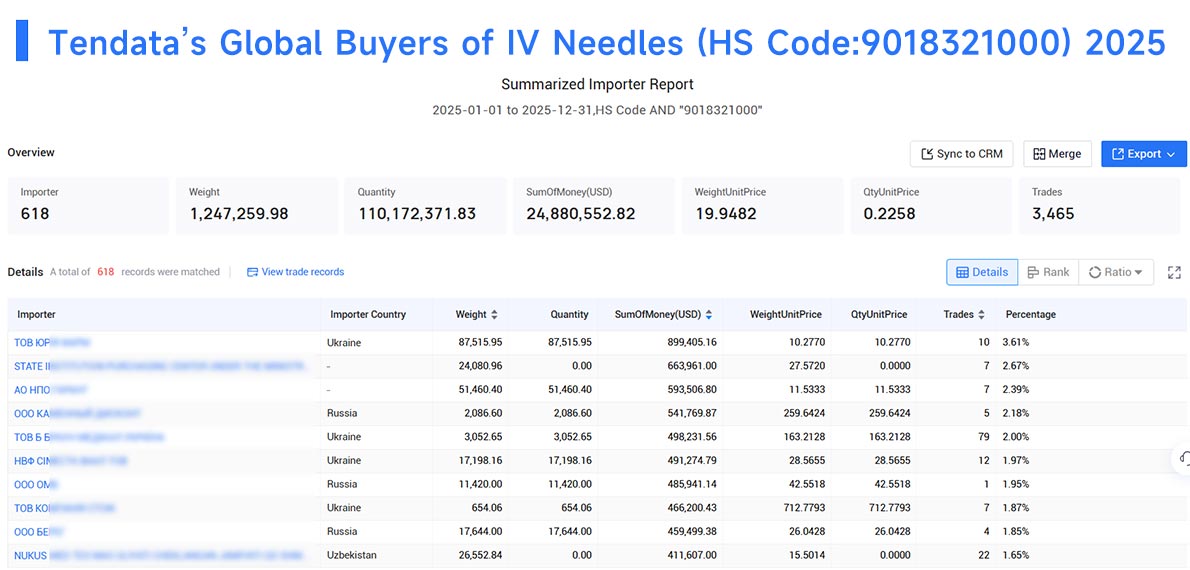Select the Uzbekistan country cell
The width and height of the screenshot is (1190, 570).
pyautogui.click(x=353, y=555)
